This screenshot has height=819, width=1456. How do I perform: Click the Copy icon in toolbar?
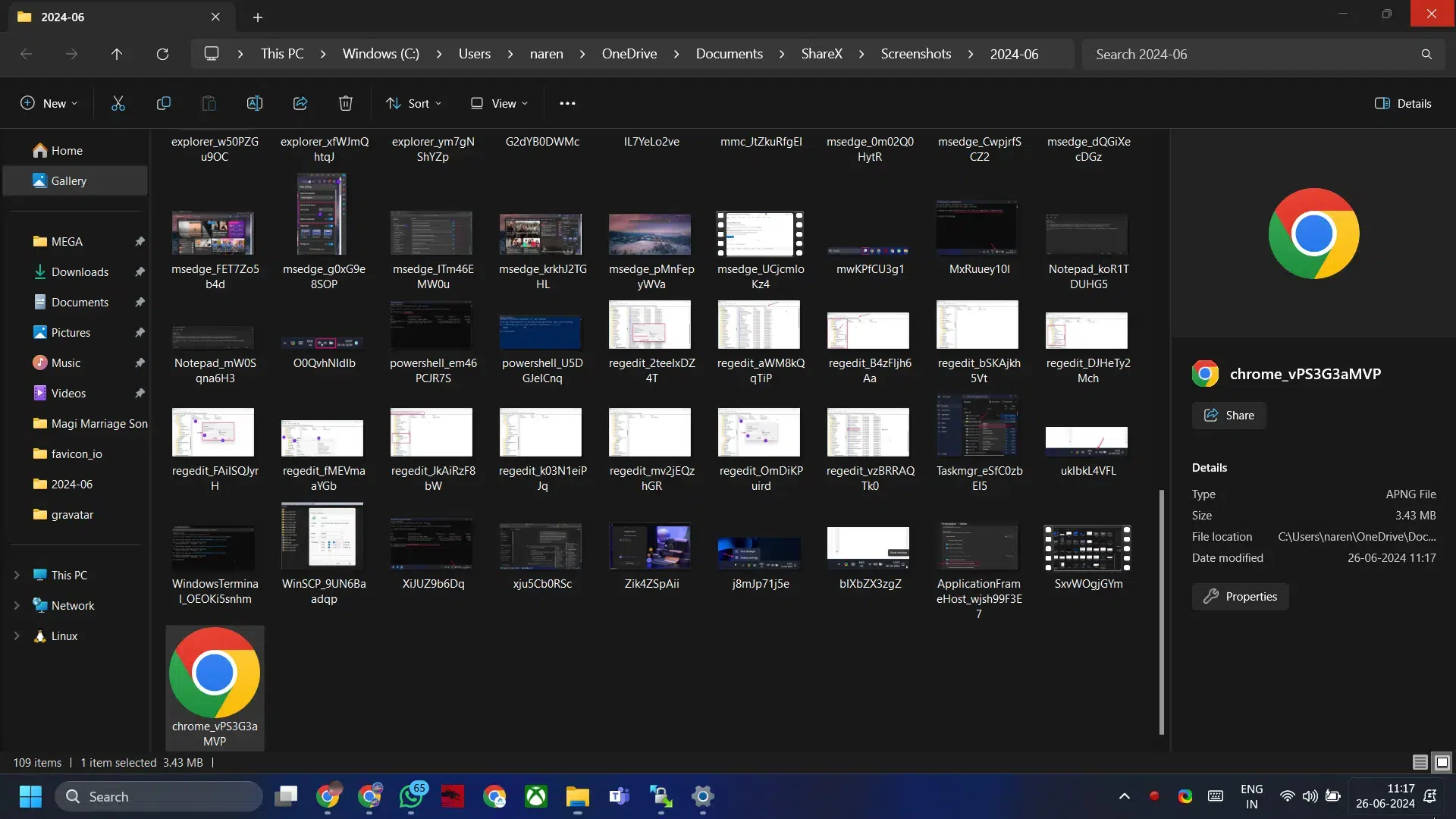tap(163, 103)
